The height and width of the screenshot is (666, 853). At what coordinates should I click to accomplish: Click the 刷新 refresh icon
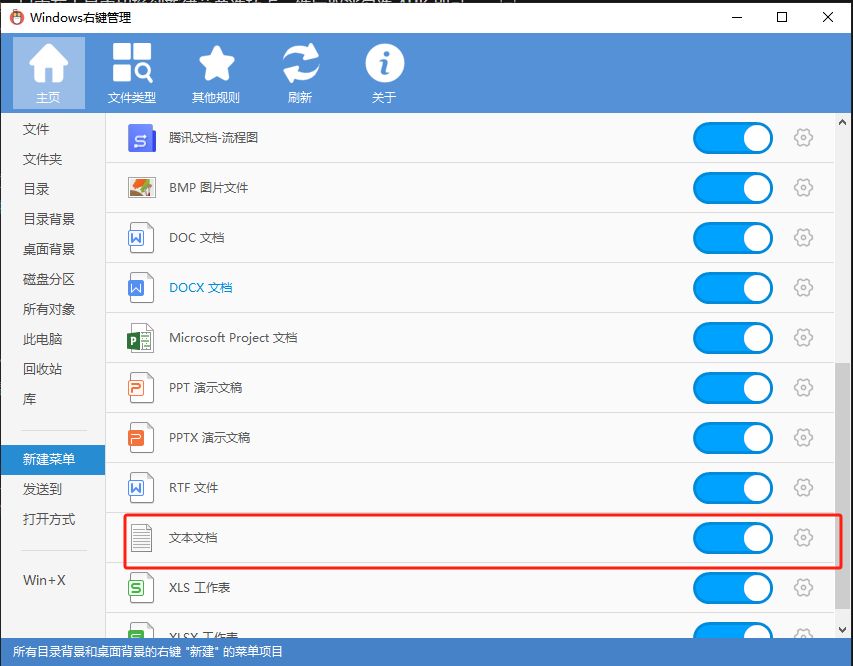click(x=300, y=73)
